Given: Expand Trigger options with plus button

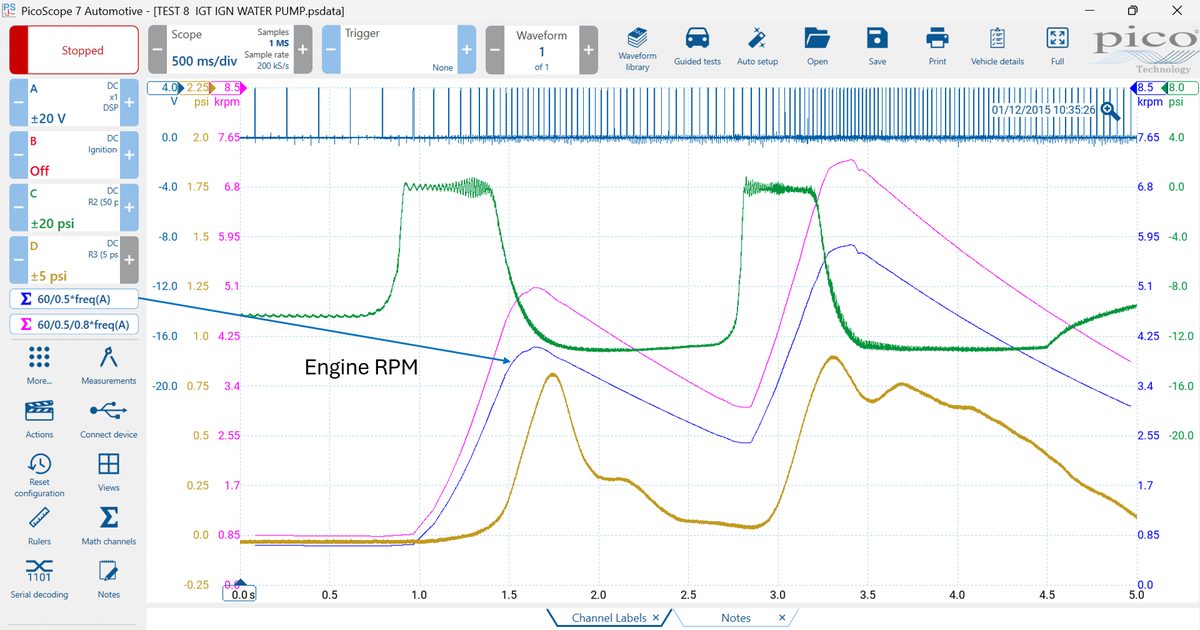Looking at the screenshot, I should click(466, 50).
